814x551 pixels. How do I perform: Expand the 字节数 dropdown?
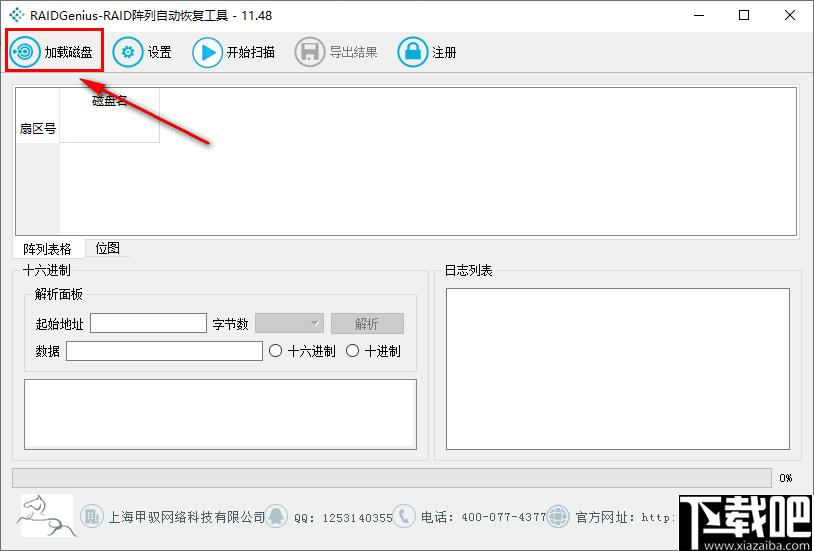coord(289,323)
